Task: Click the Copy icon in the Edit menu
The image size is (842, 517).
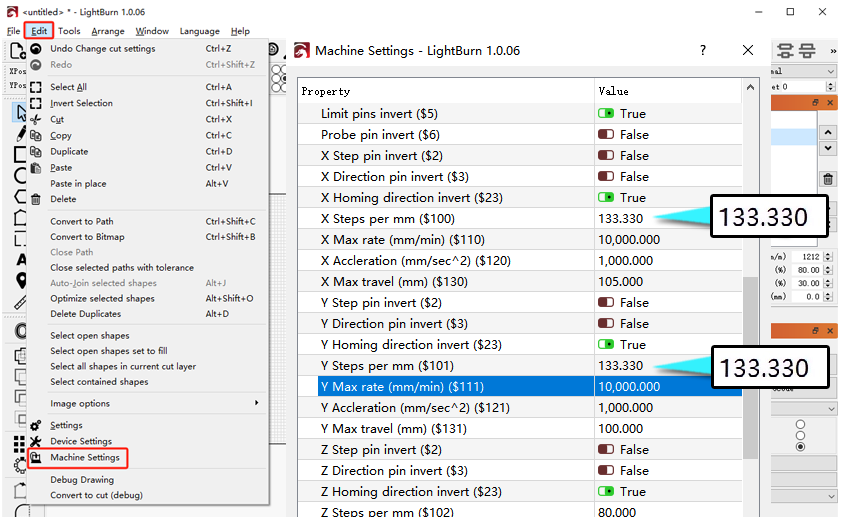Action: coord(36,135)
